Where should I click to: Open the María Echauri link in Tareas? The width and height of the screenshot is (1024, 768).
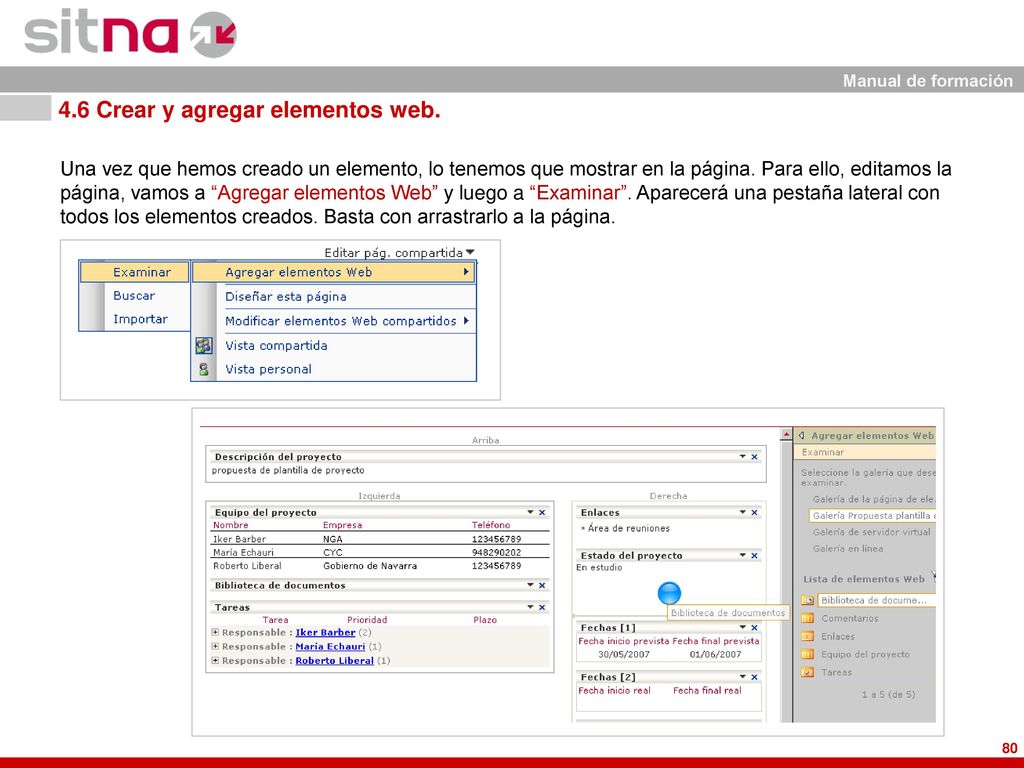(x=330, y=647)
